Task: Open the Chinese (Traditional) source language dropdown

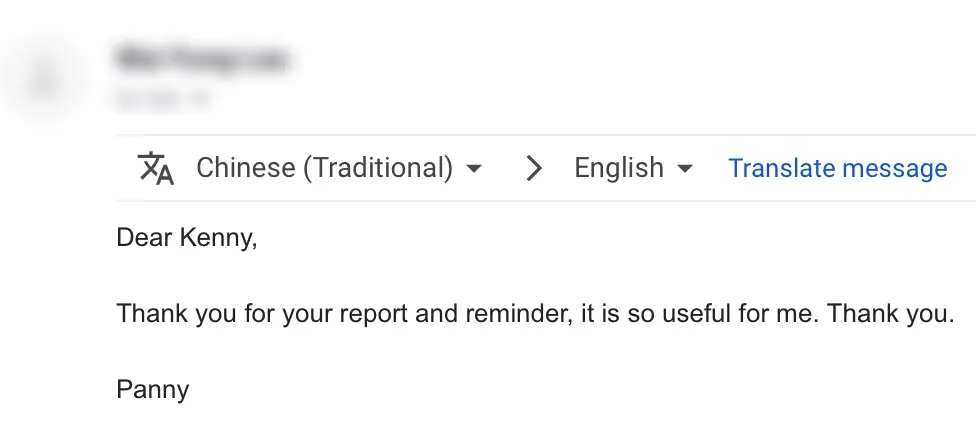Action: pyautogui.click(x=325, y=168)
